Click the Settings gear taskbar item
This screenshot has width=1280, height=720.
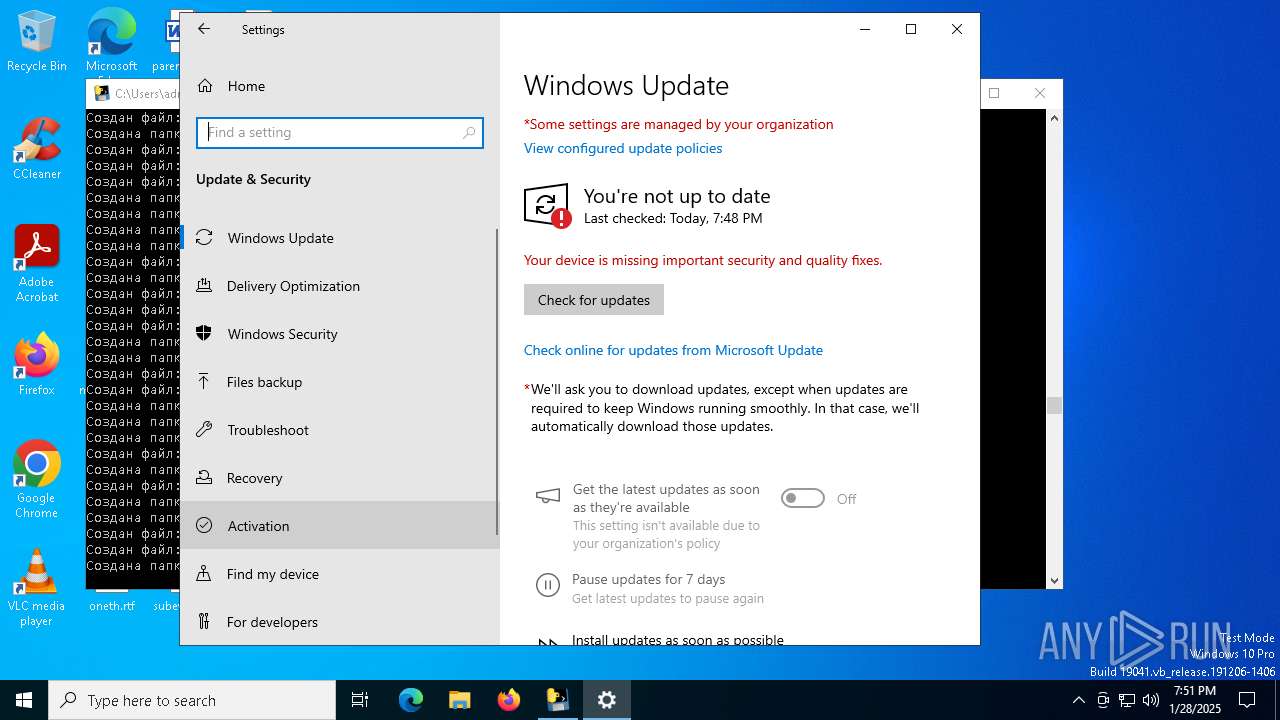pos(606,700)
